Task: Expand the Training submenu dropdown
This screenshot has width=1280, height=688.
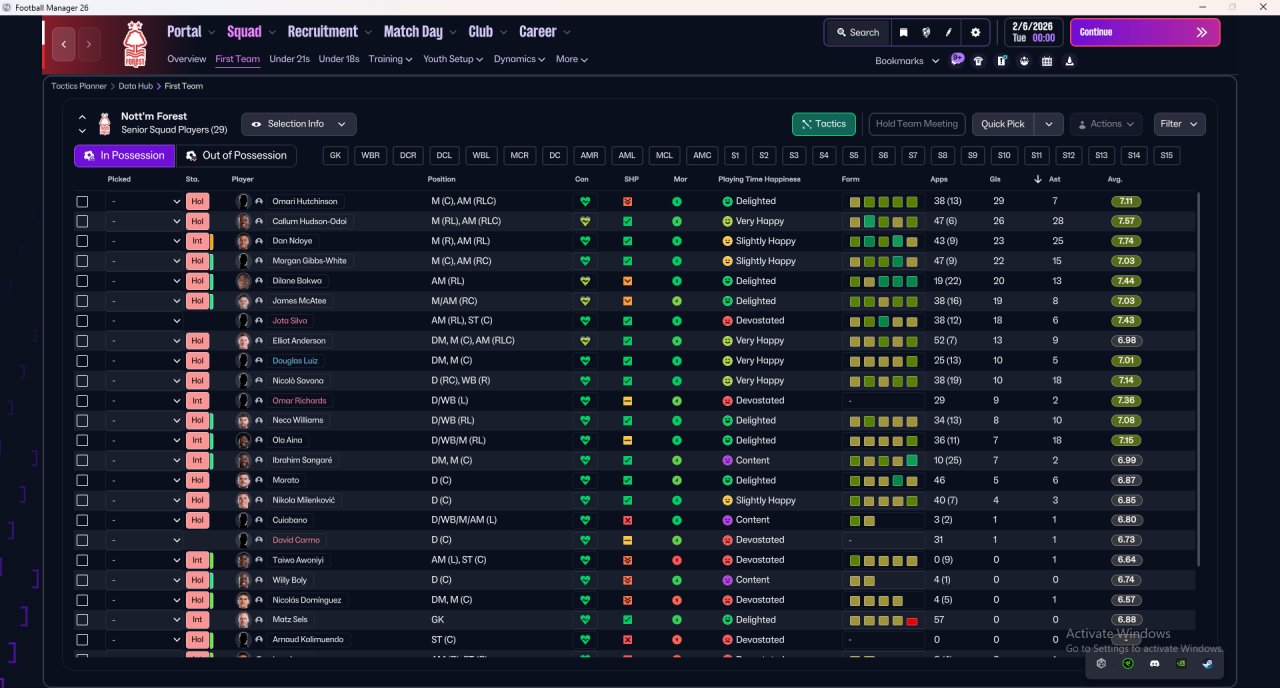Action: click(390, 59)
